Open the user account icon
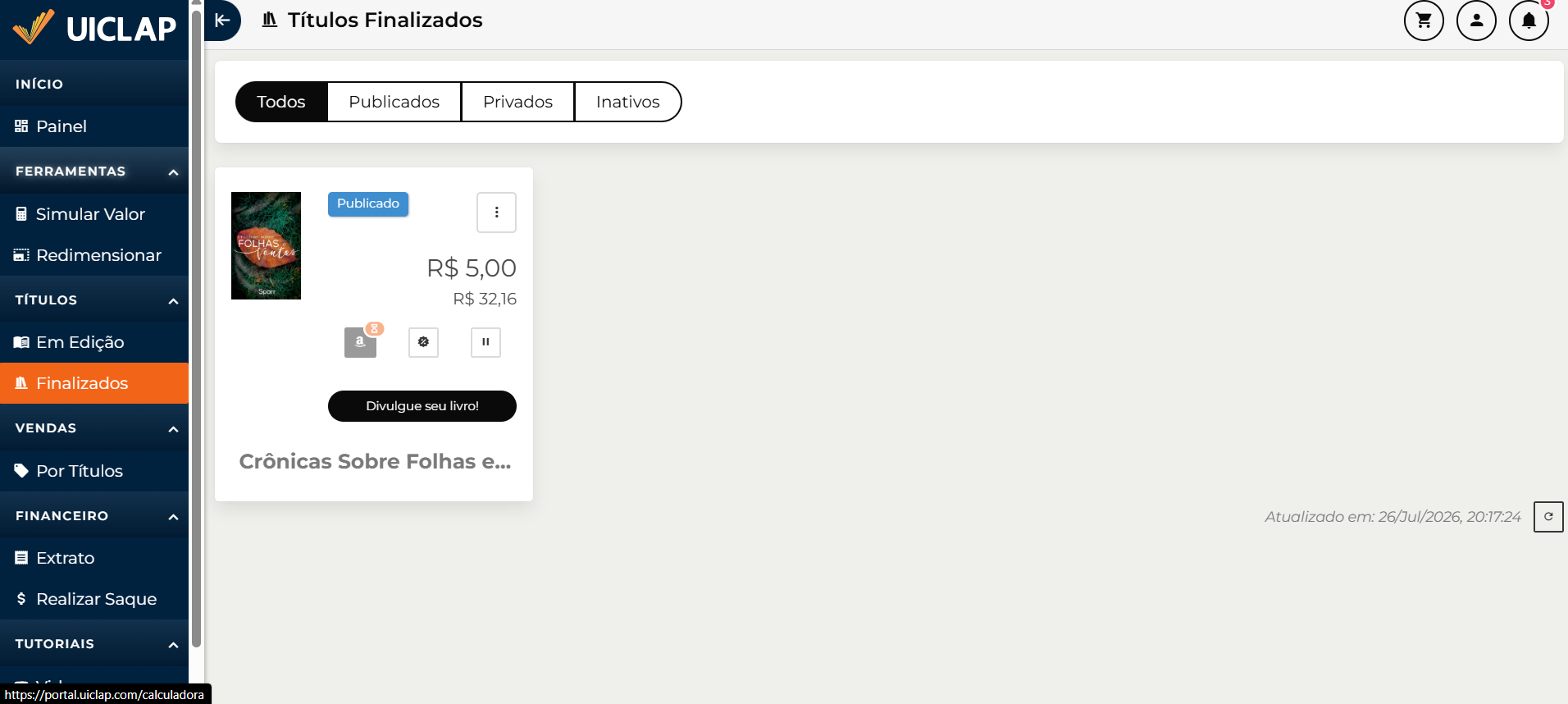1568x704 pixels. [x=1476, y=21]
